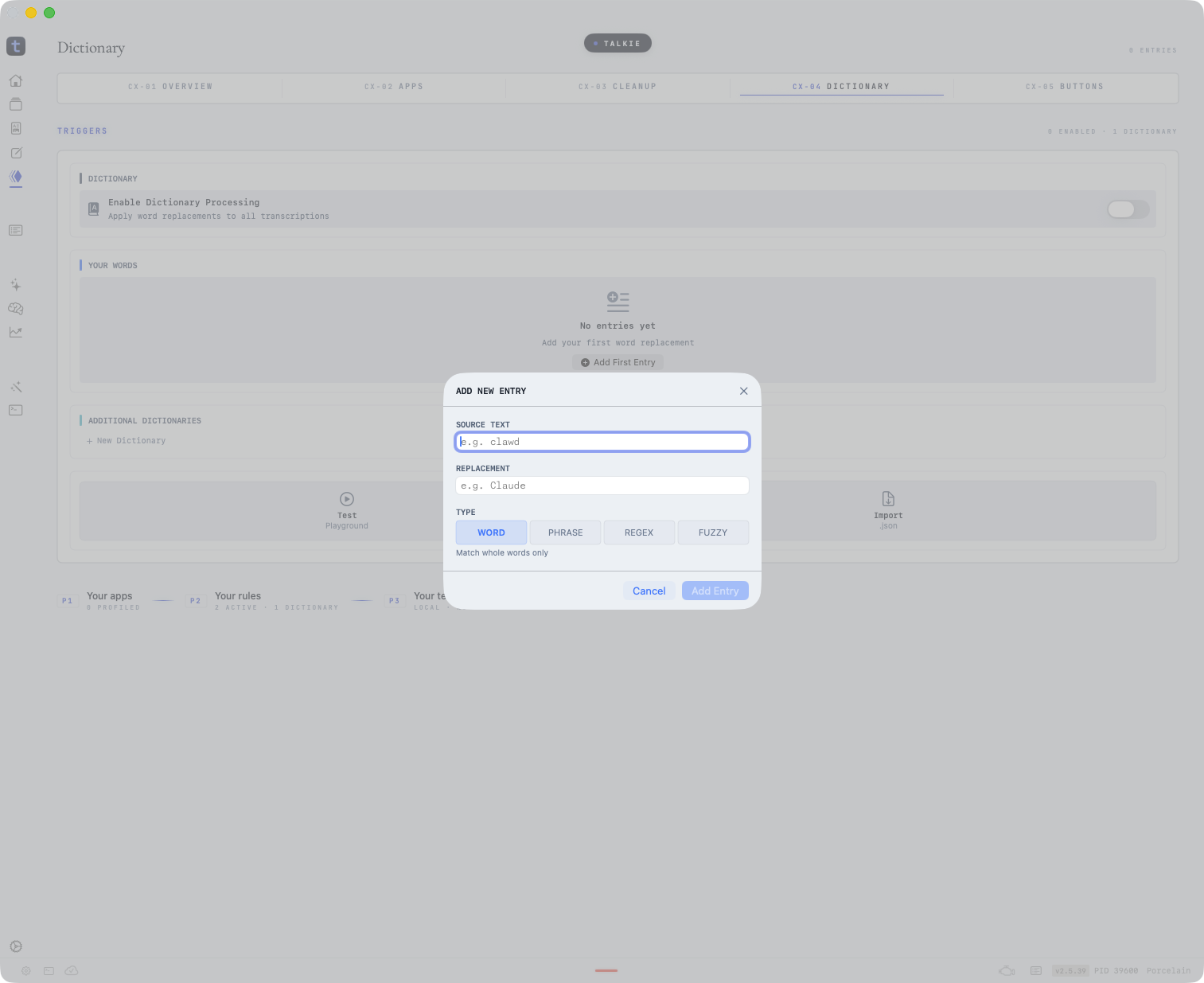Screen dimensions: 1204x983
Task: Open the chart analytics sidebar icon
Action: 16,332
